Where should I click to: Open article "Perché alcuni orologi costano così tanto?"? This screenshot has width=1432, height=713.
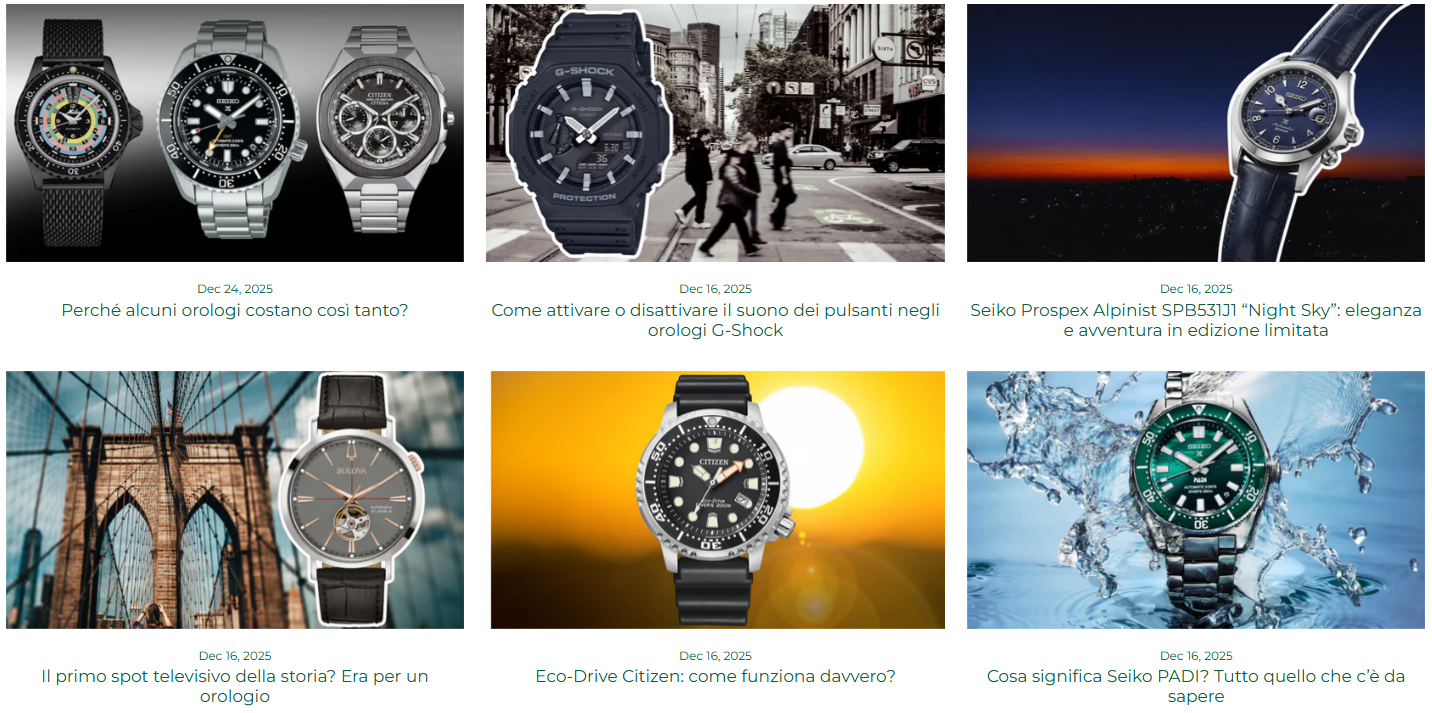[x=235, y=310]
